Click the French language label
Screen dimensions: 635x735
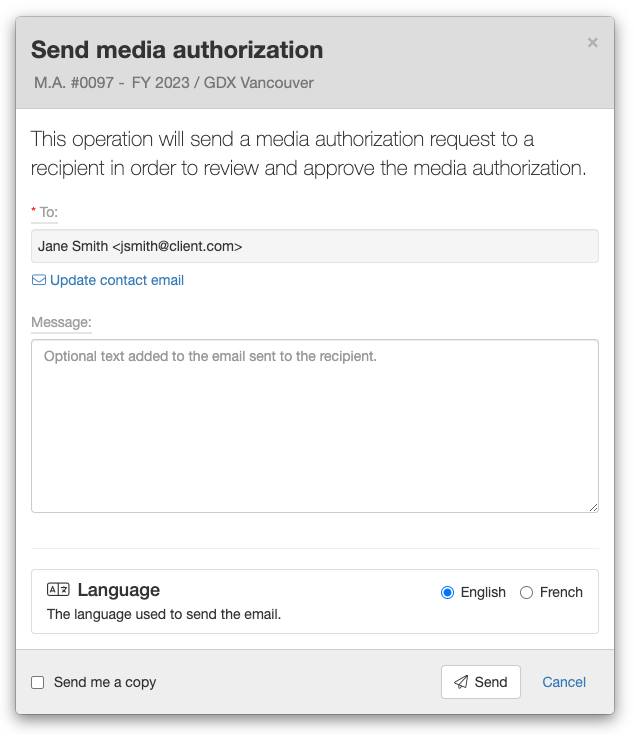(x=561, y=592)
